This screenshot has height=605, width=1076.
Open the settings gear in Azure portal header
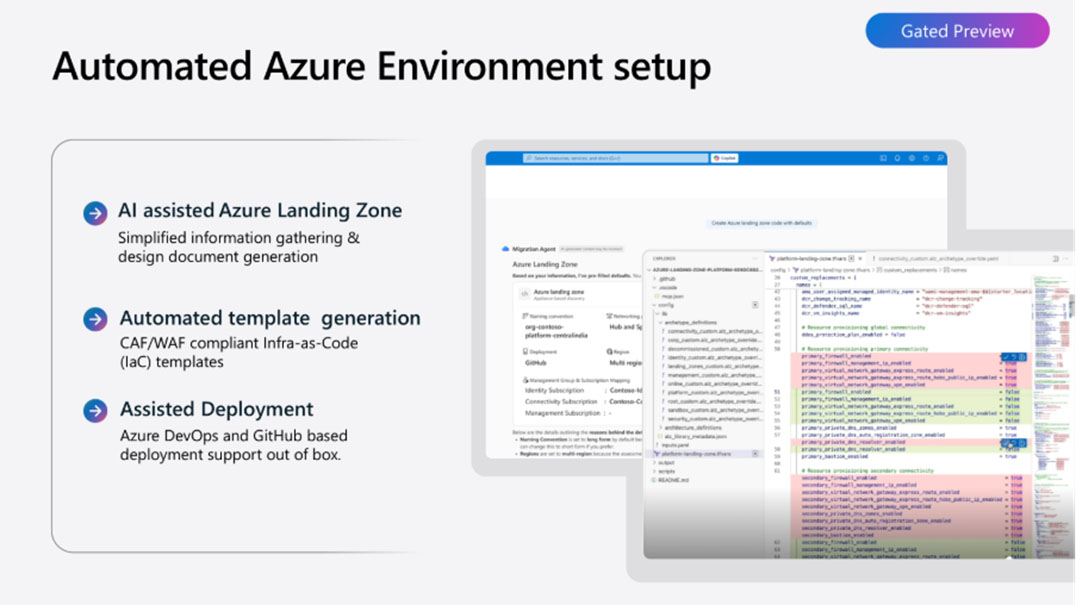point(911,158)
